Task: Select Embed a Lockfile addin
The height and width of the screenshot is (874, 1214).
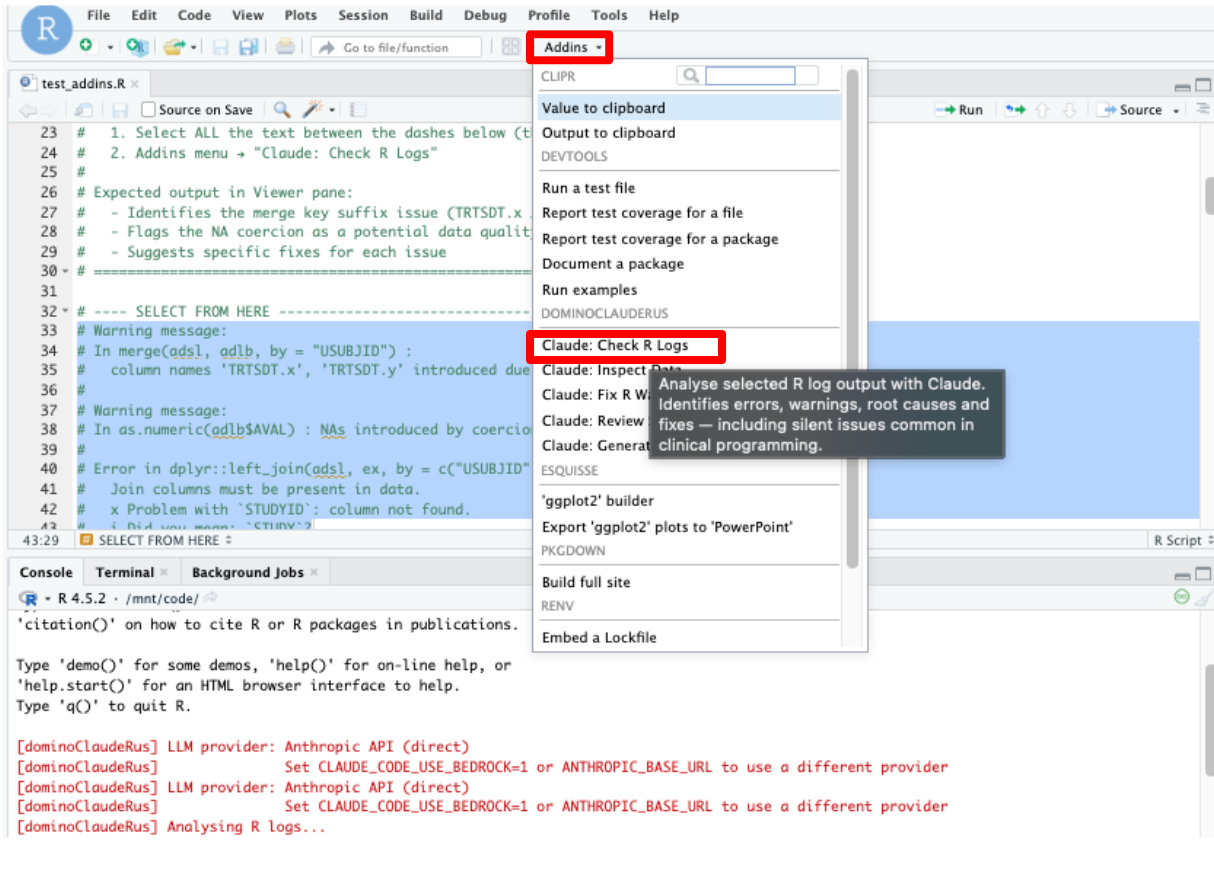Action: [599, 638]
